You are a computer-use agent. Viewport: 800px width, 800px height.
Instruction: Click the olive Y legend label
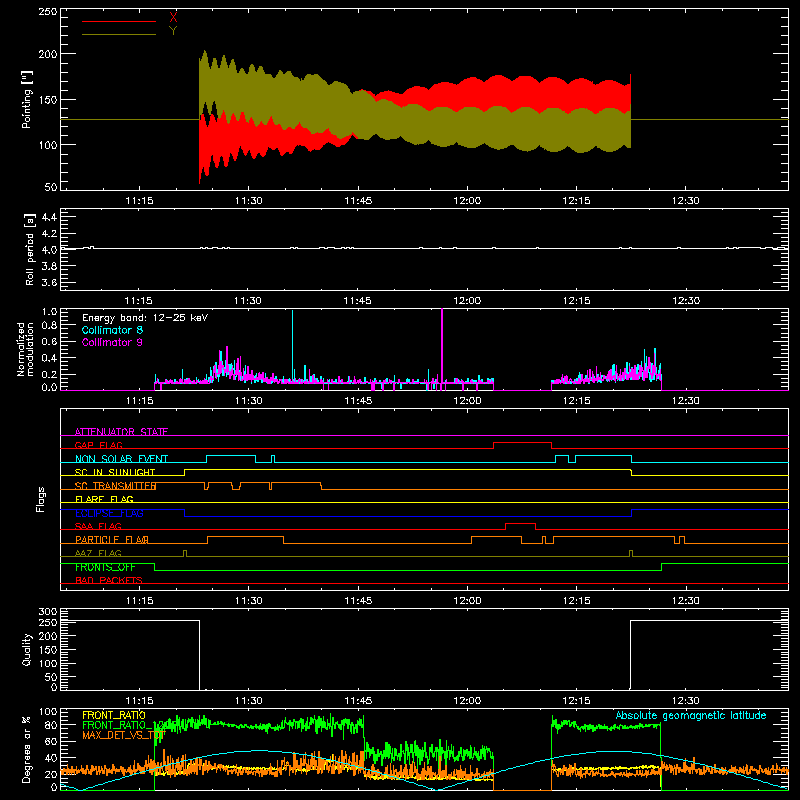click(173, 31)
